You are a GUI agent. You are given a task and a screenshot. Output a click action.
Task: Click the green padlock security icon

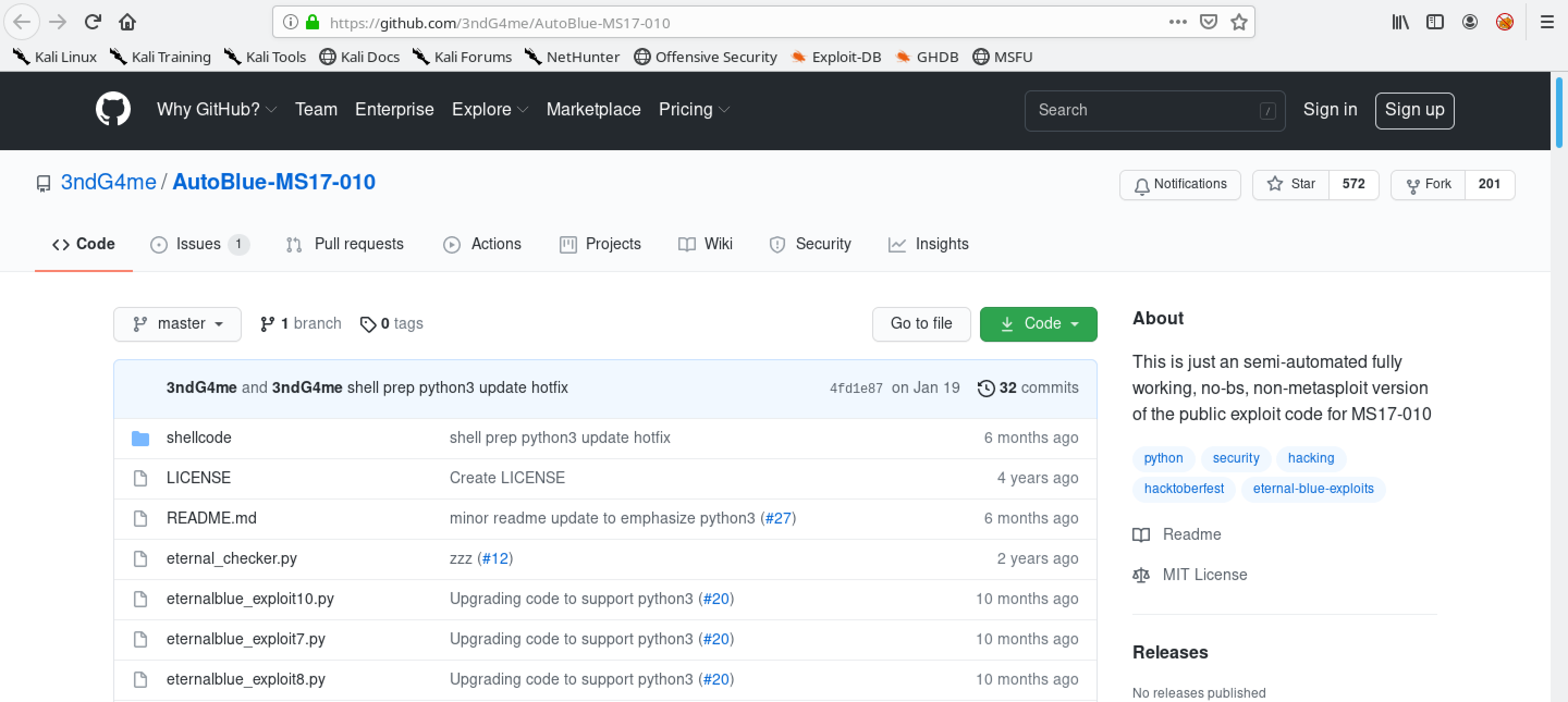point(313,22)
